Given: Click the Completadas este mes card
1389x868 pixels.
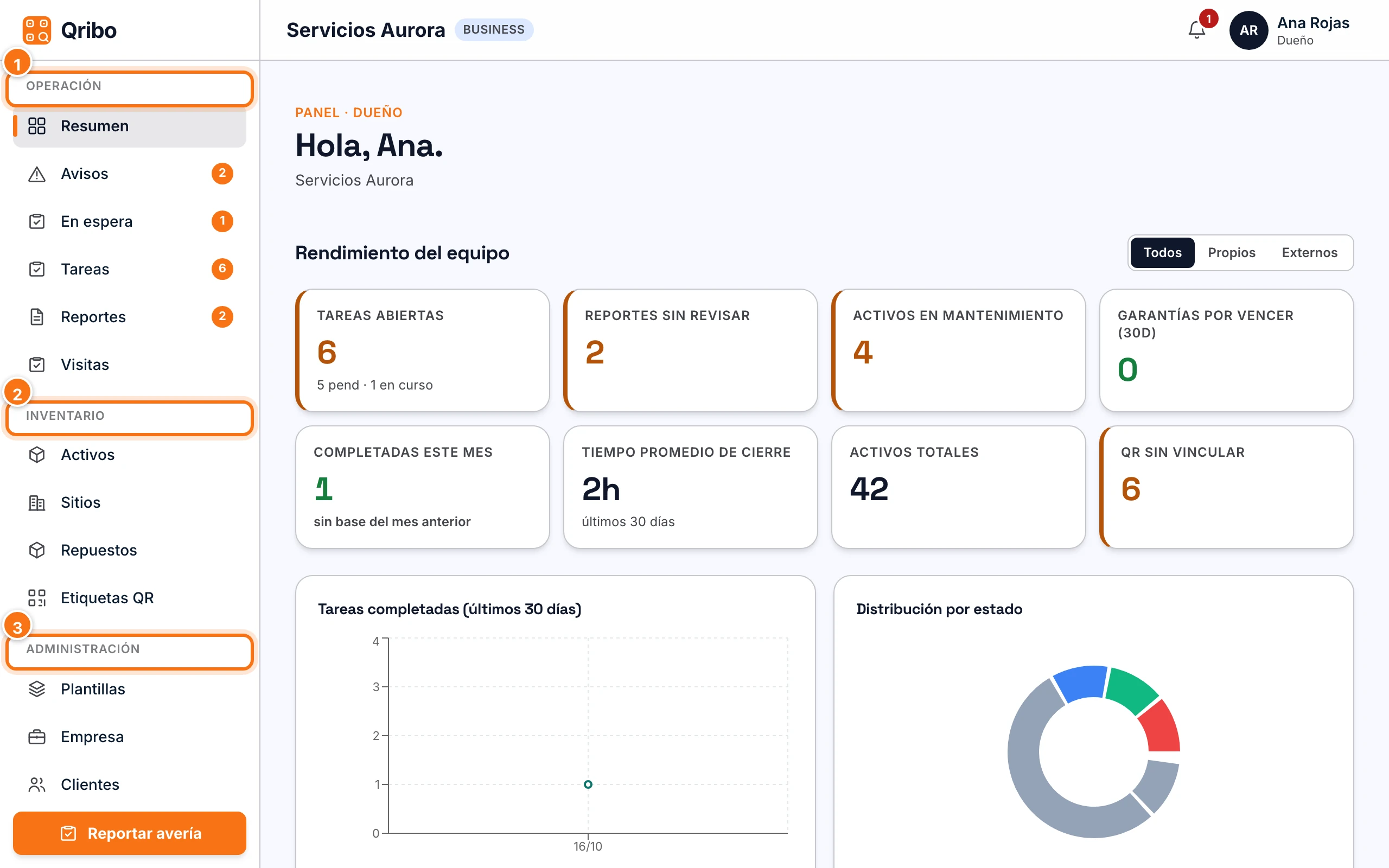Looking at the screenshot, I should [x=423, y=487].
